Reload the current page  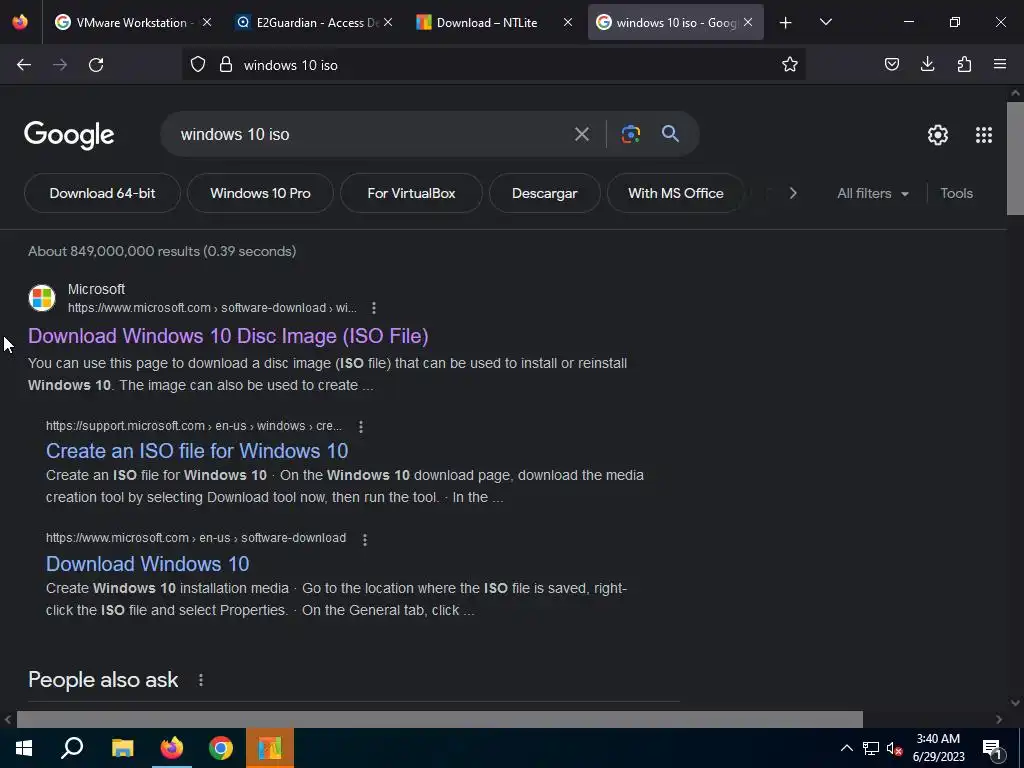point(96,64)
